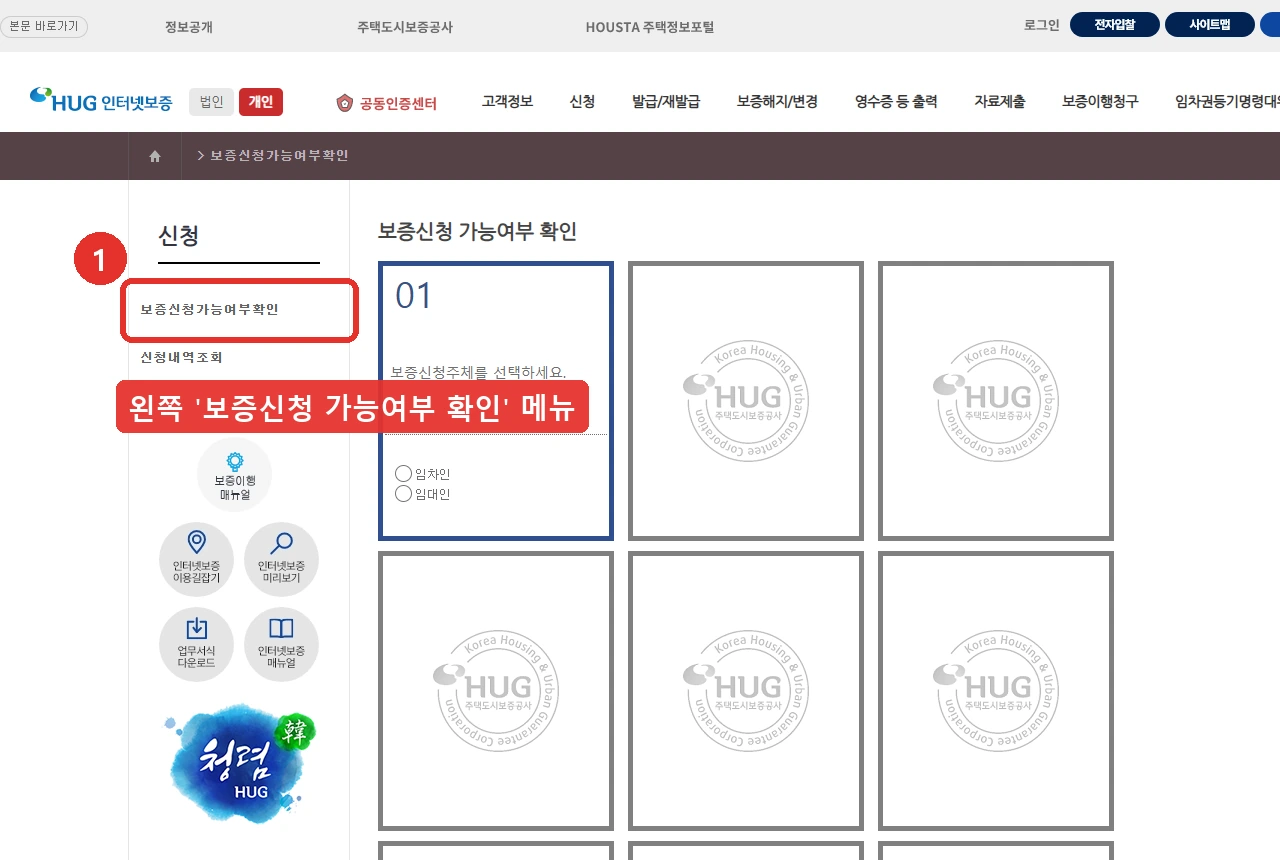
Task: Select the 임차인 radio button
Action: 404,473
